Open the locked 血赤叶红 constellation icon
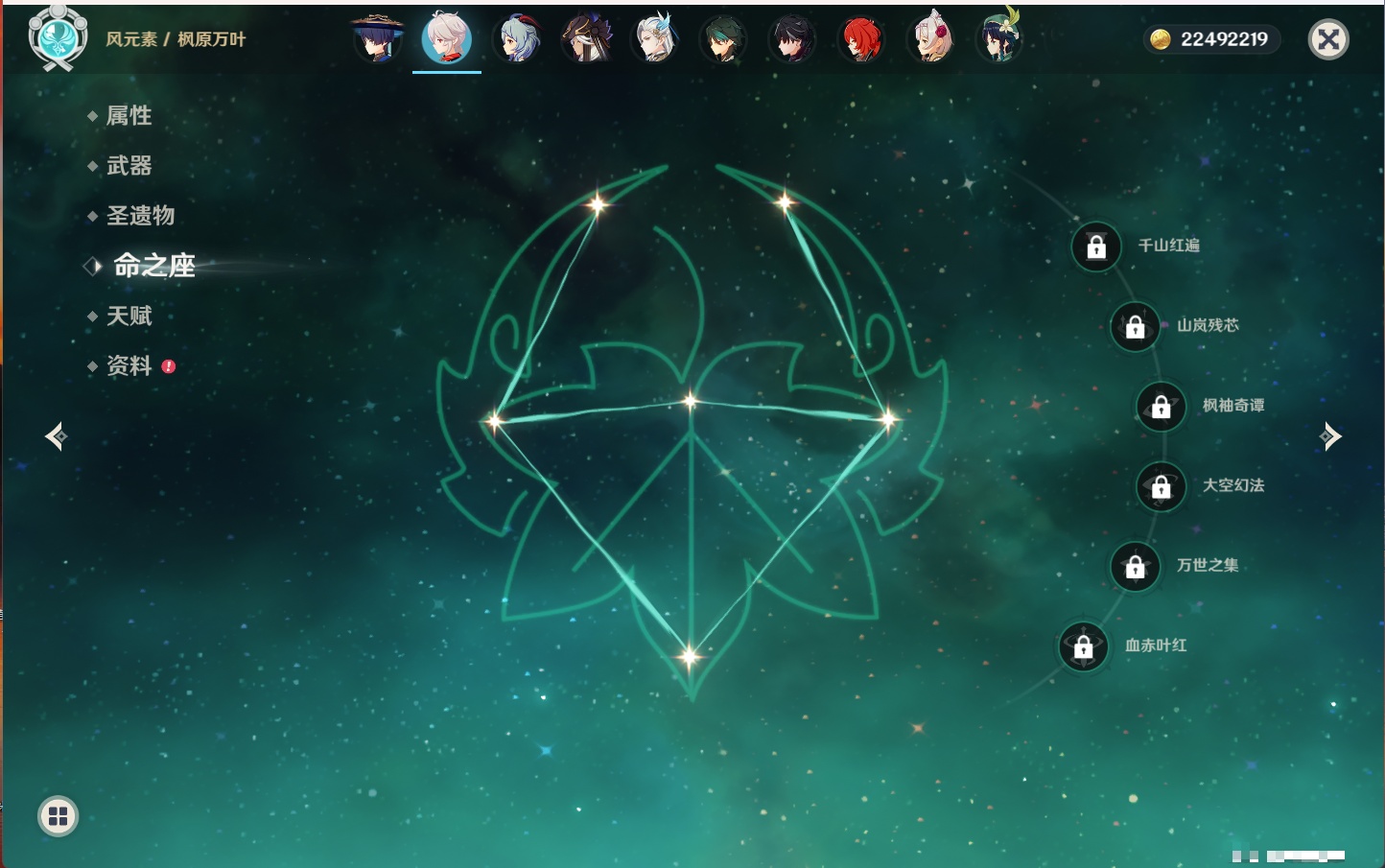The image size is (1385, 868). tap(1084, 646)
